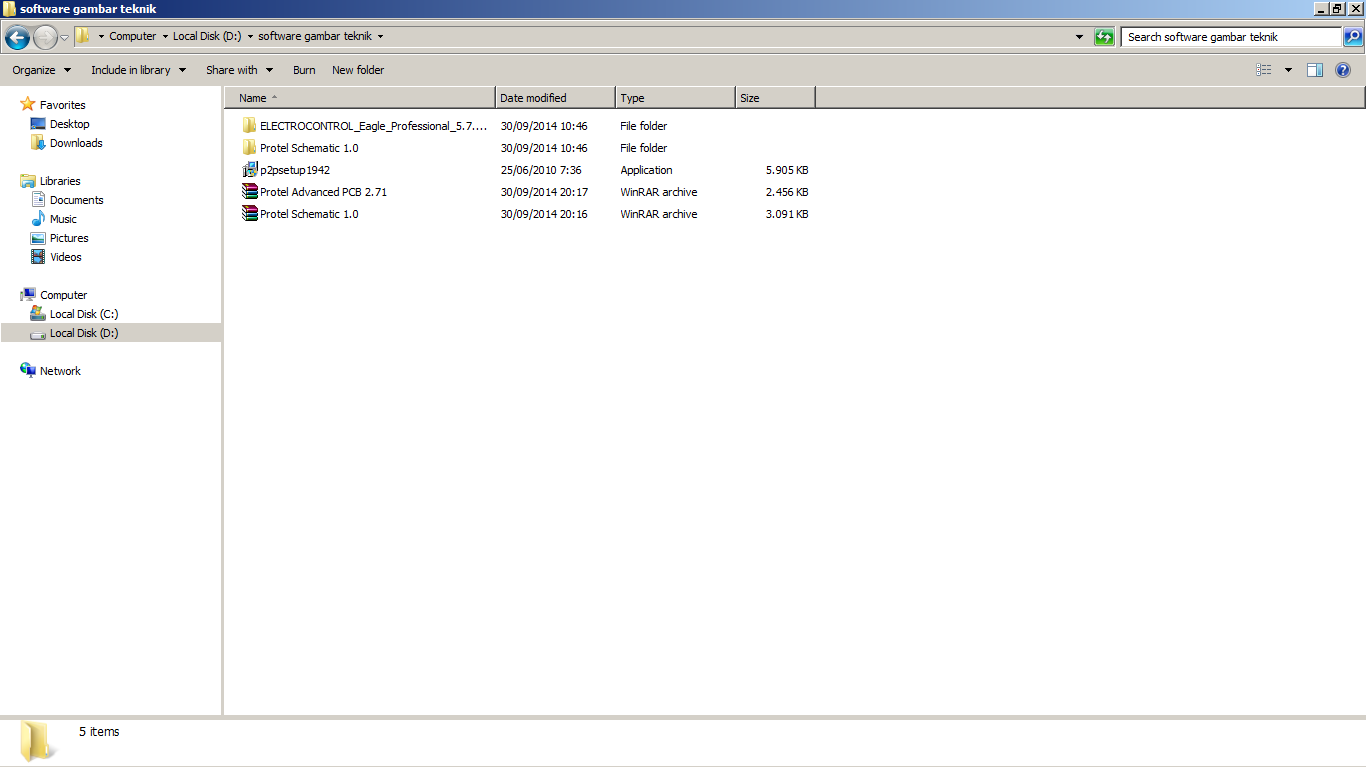Select the p2psetup1942 file name
Viewport: 1366px width, 768px height.
point(295,170)
